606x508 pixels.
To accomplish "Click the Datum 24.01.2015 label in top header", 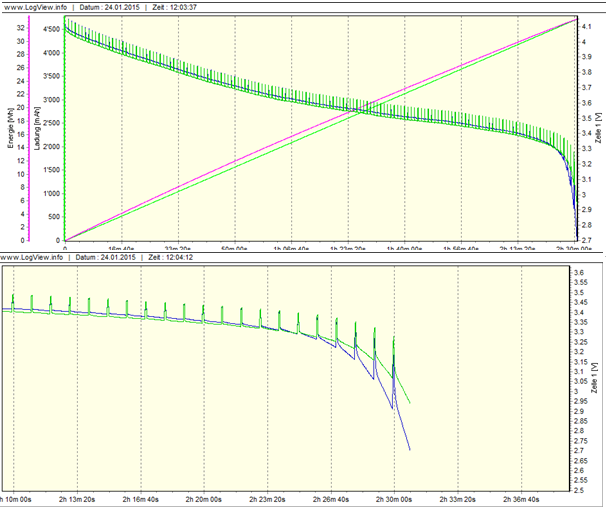I will [x=119, y=8].
